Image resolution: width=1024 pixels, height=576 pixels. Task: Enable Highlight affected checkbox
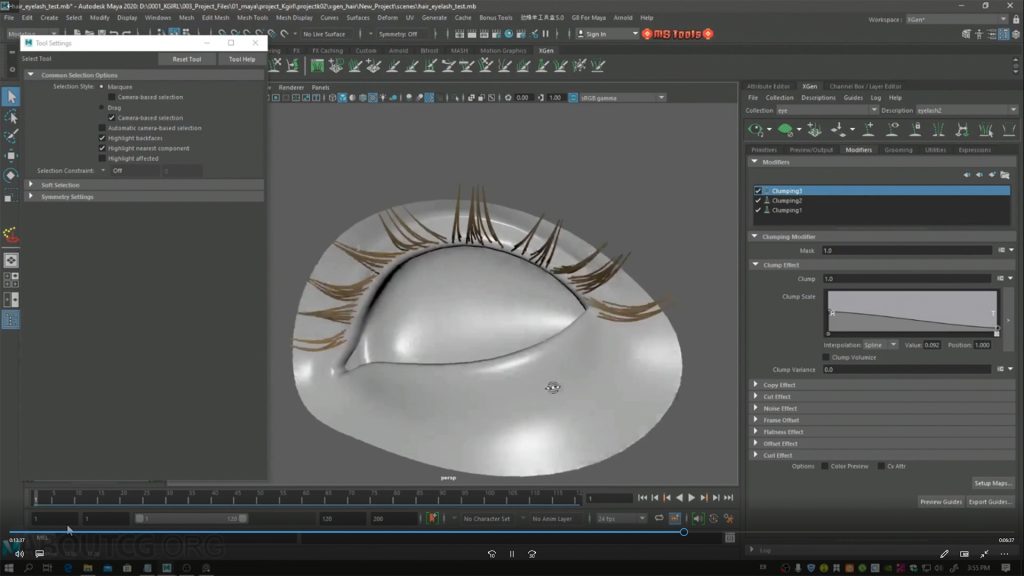102,158
